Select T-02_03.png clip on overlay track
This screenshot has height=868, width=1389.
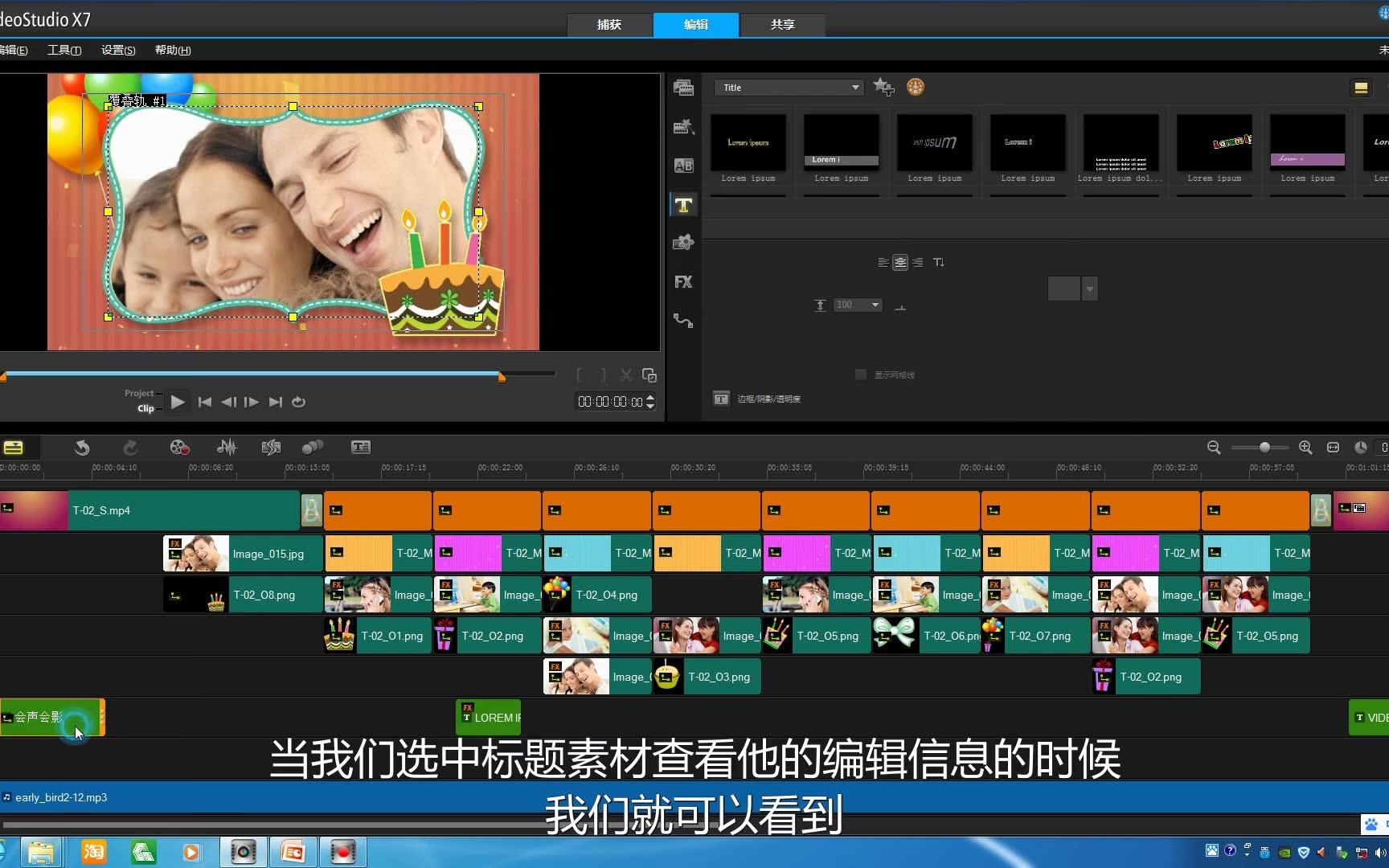tap(707, 677)
